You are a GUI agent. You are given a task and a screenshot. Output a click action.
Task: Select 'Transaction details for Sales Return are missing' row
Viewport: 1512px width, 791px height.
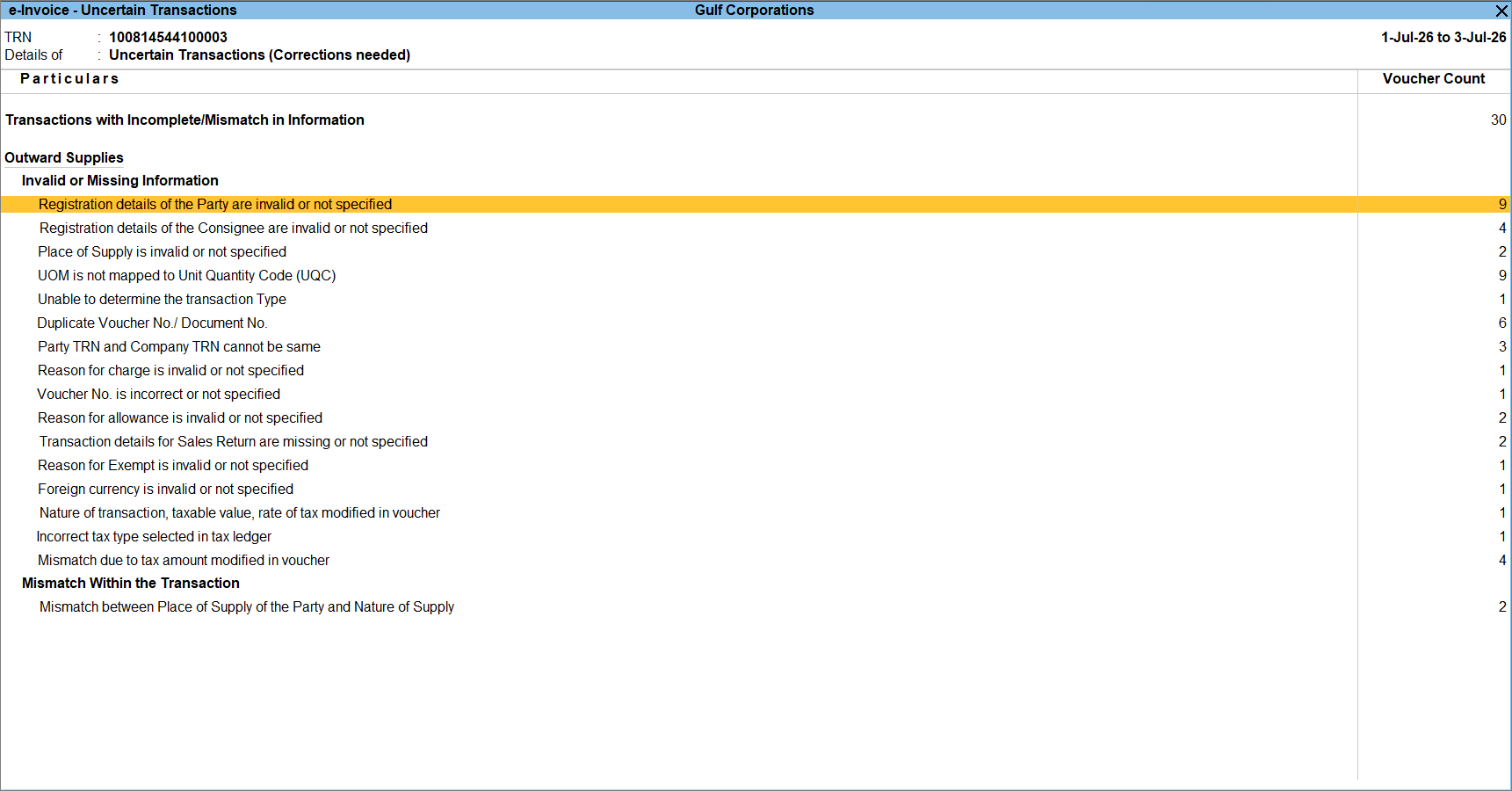click(756, 441)
